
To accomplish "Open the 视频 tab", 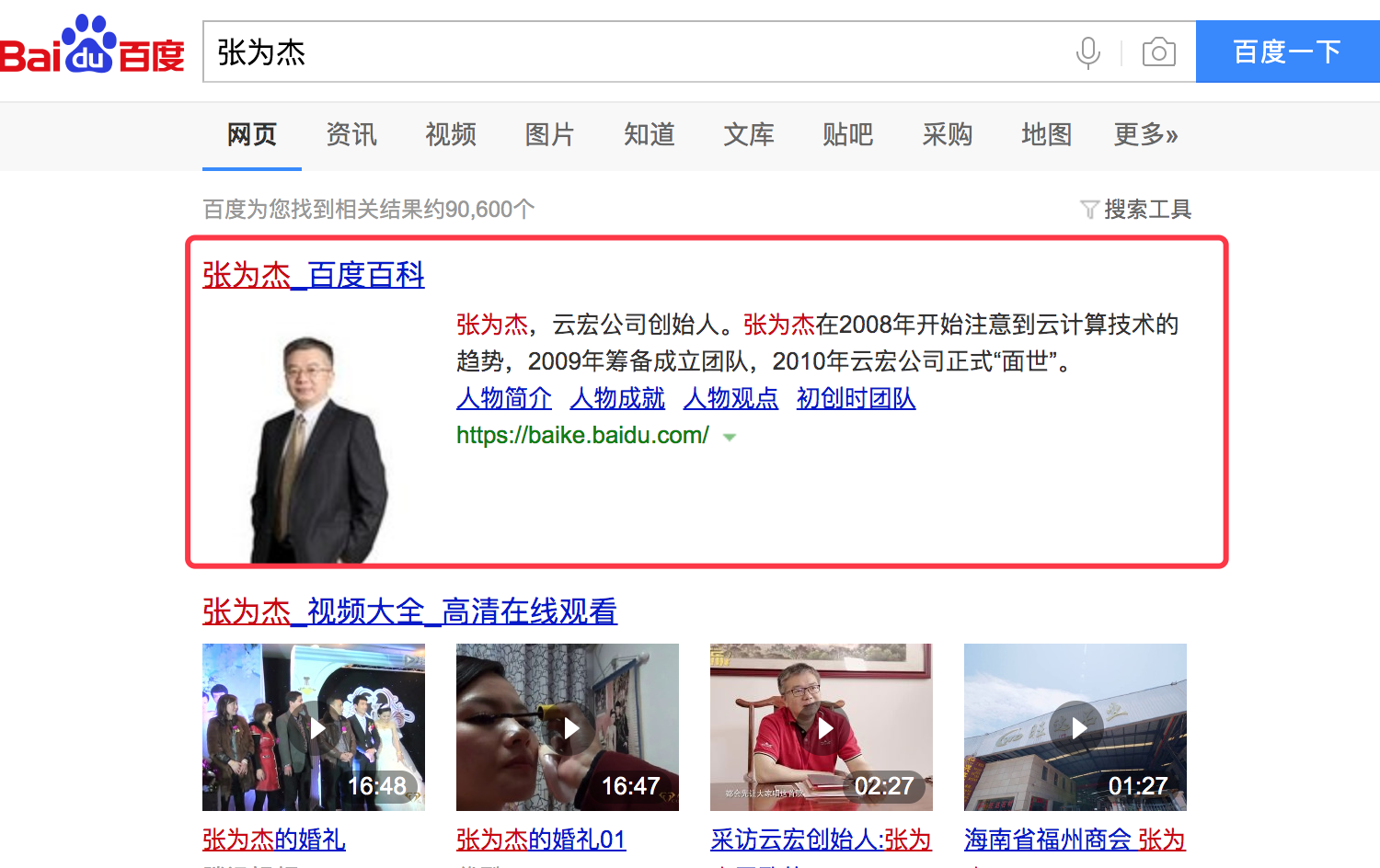I will pyautogui.click(x=451, y=135).
